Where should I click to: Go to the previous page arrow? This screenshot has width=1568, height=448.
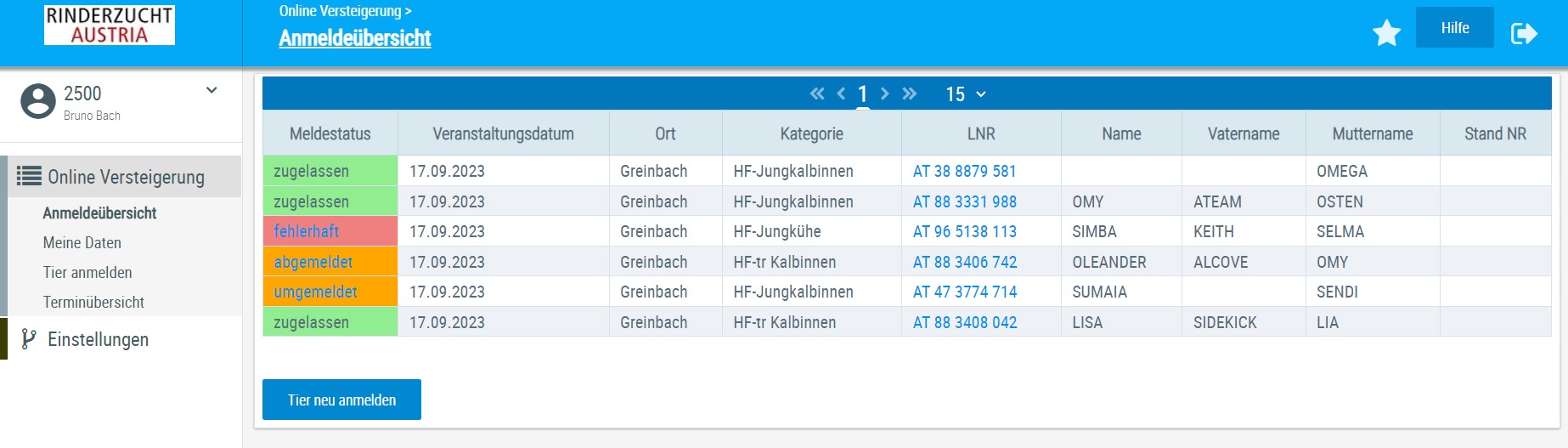pyautogui.click(x=841, y=94)
